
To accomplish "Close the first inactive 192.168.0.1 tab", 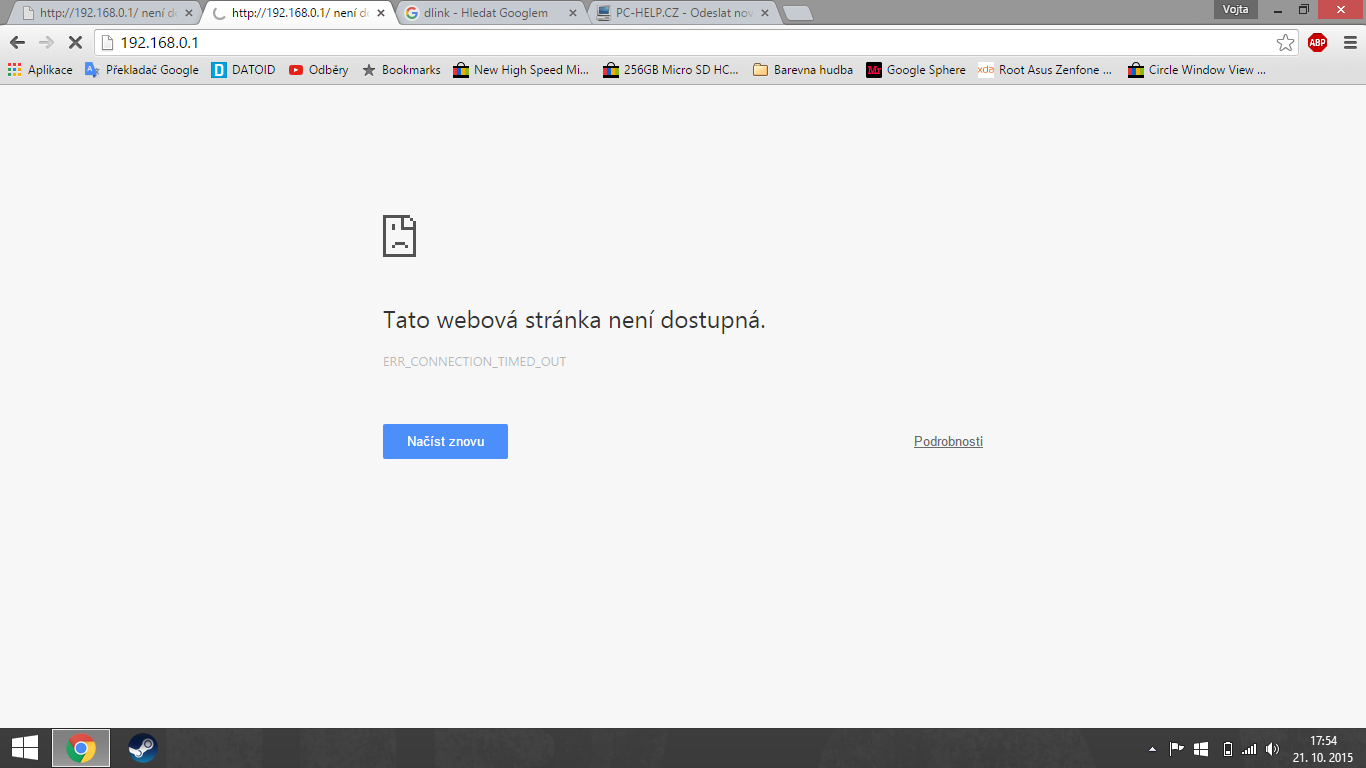I will [x=188, y=13].
